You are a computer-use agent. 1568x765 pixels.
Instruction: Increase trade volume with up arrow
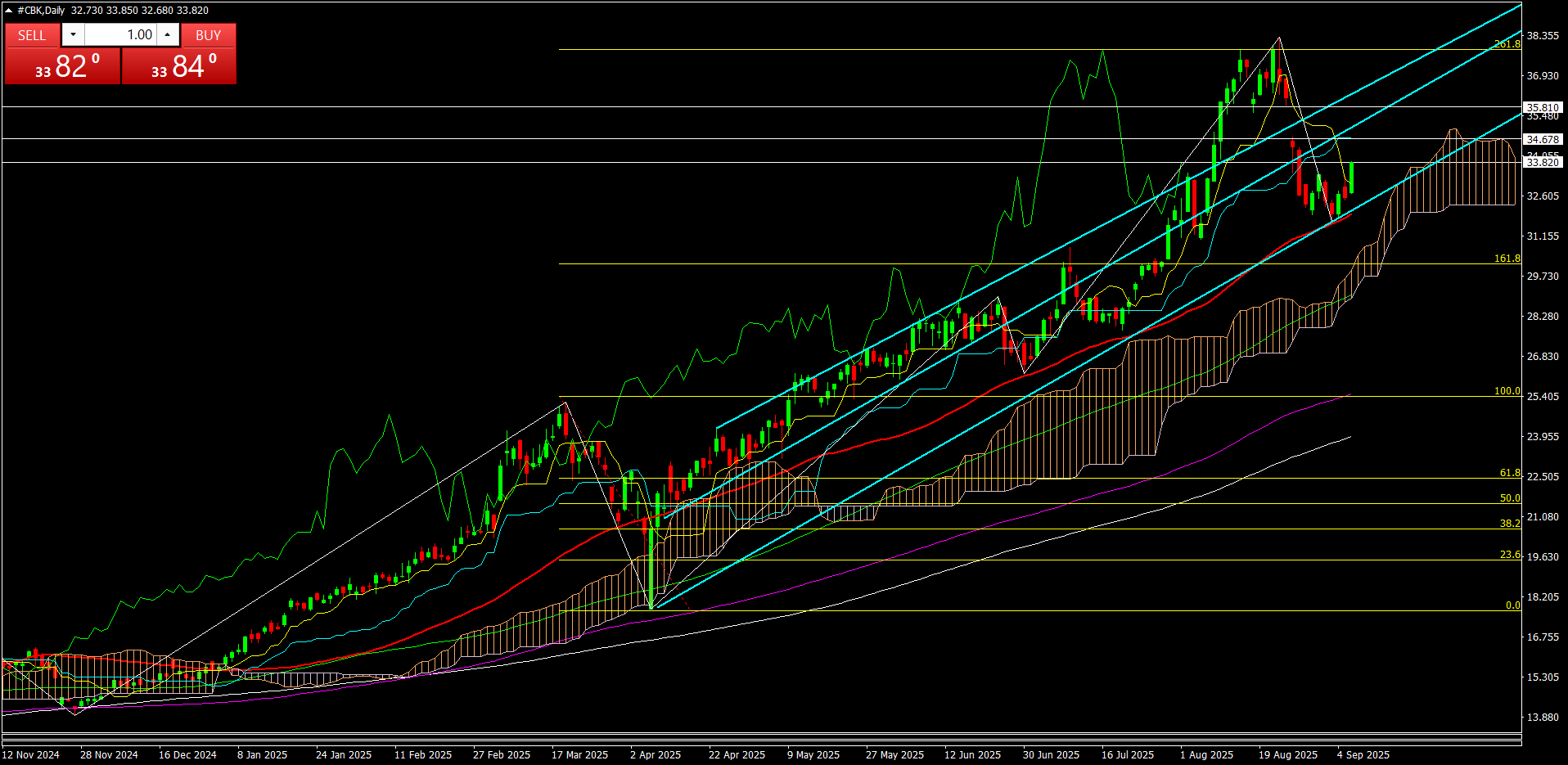pos(168,35)
